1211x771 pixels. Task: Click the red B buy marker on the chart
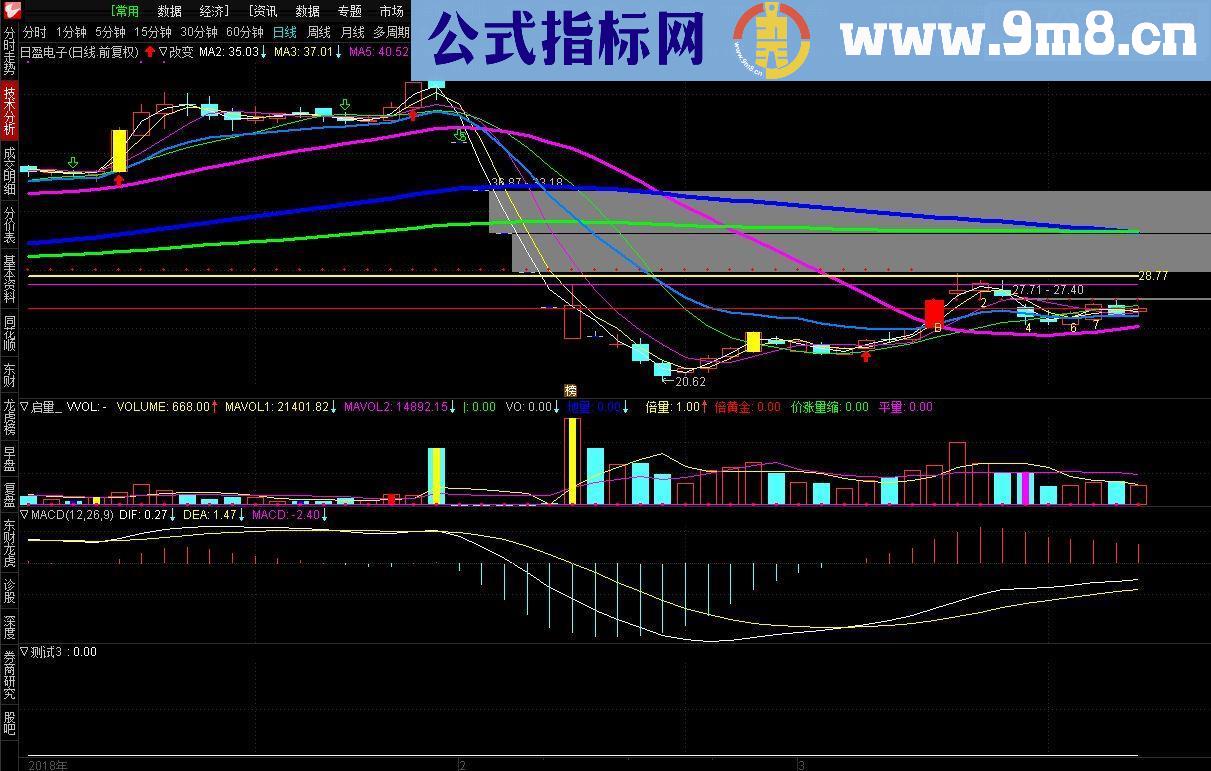click(938, 328)
